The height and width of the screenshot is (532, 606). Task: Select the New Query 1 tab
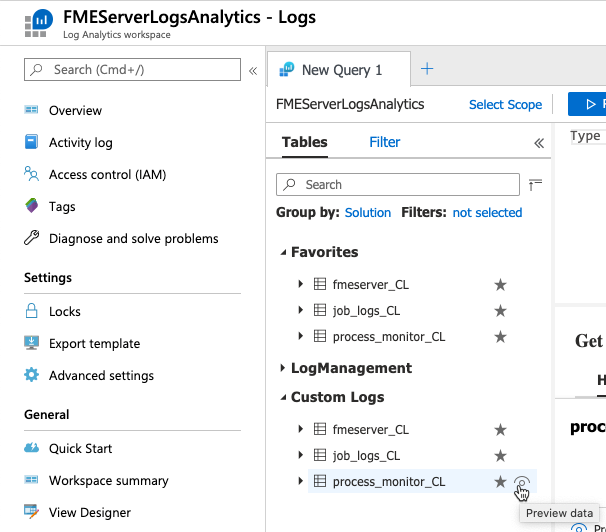(339, 70)
